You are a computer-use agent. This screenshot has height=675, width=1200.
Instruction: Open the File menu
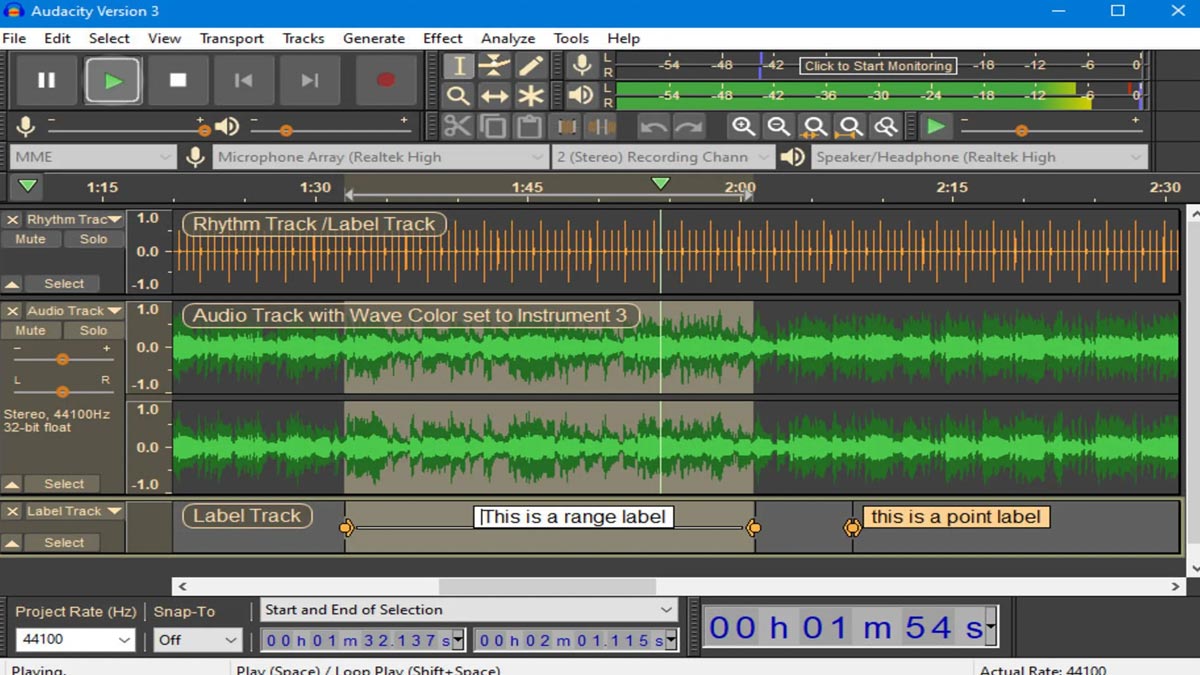pyautogui.click(x=14, y=38)
